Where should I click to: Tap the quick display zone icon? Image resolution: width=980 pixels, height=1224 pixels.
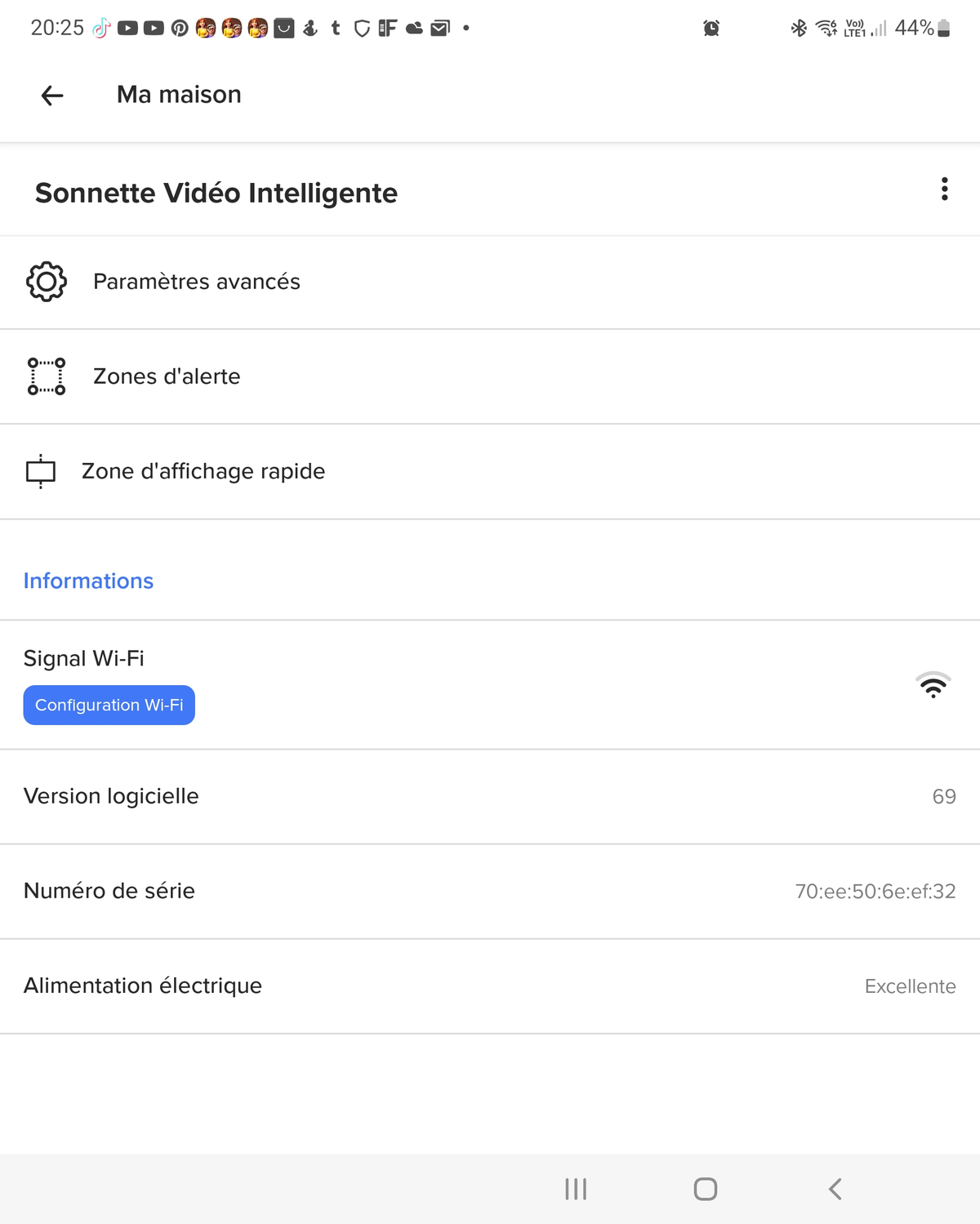tap(41, 471)
